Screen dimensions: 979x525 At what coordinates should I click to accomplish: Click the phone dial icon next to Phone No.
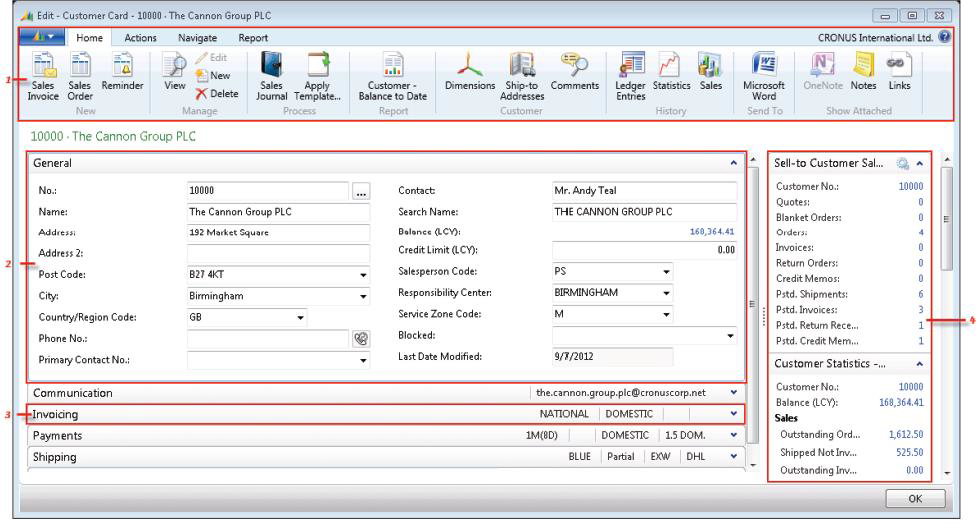pyautogui.click(x=361, y=338)
